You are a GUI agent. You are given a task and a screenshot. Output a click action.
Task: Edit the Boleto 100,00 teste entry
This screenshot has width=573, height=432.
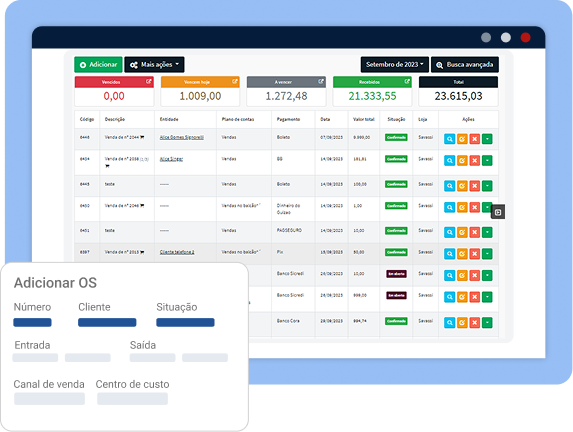462,186
